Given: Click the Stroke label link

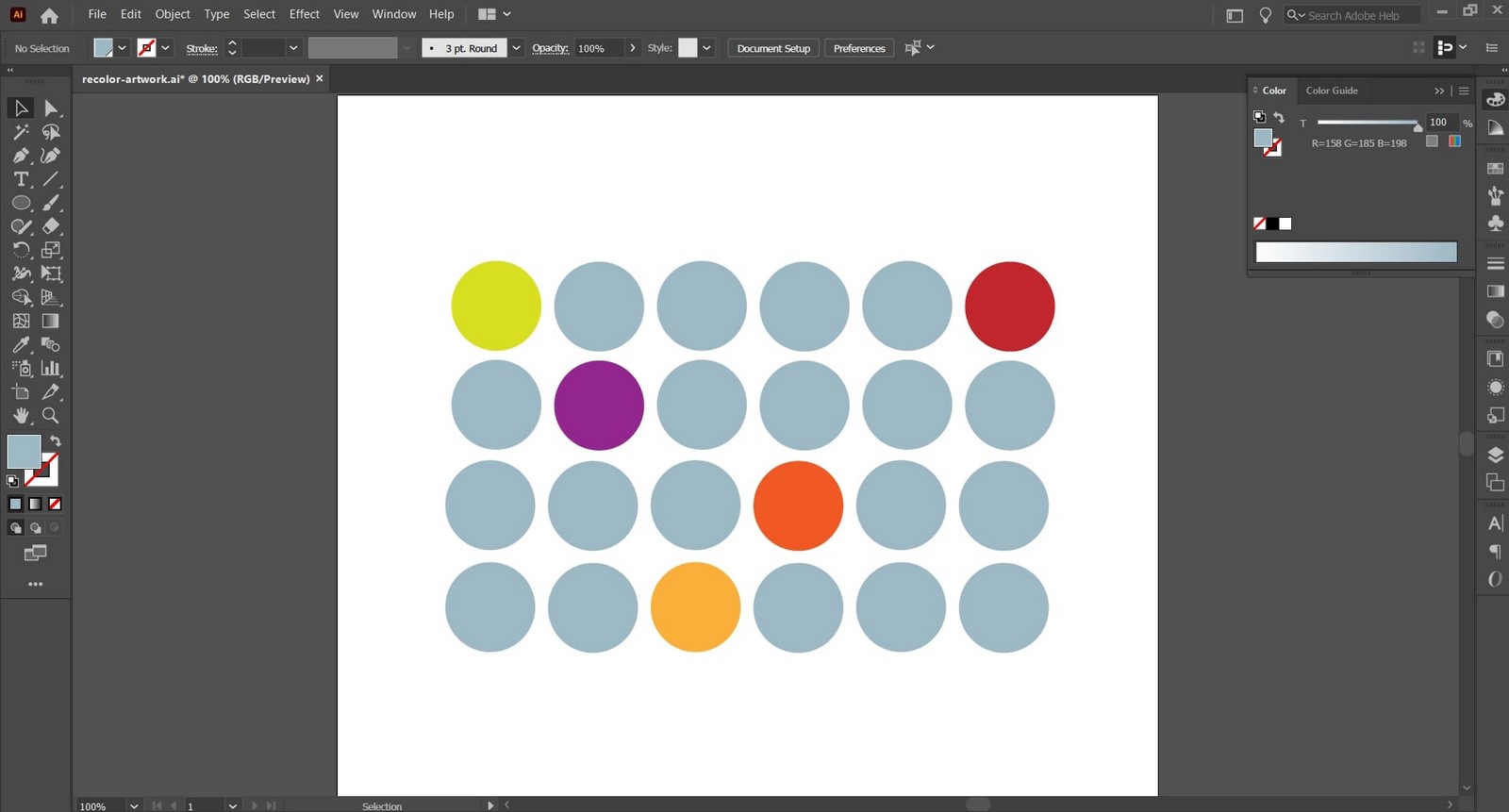Looking at the screenshot, I should tap(202, 48).
